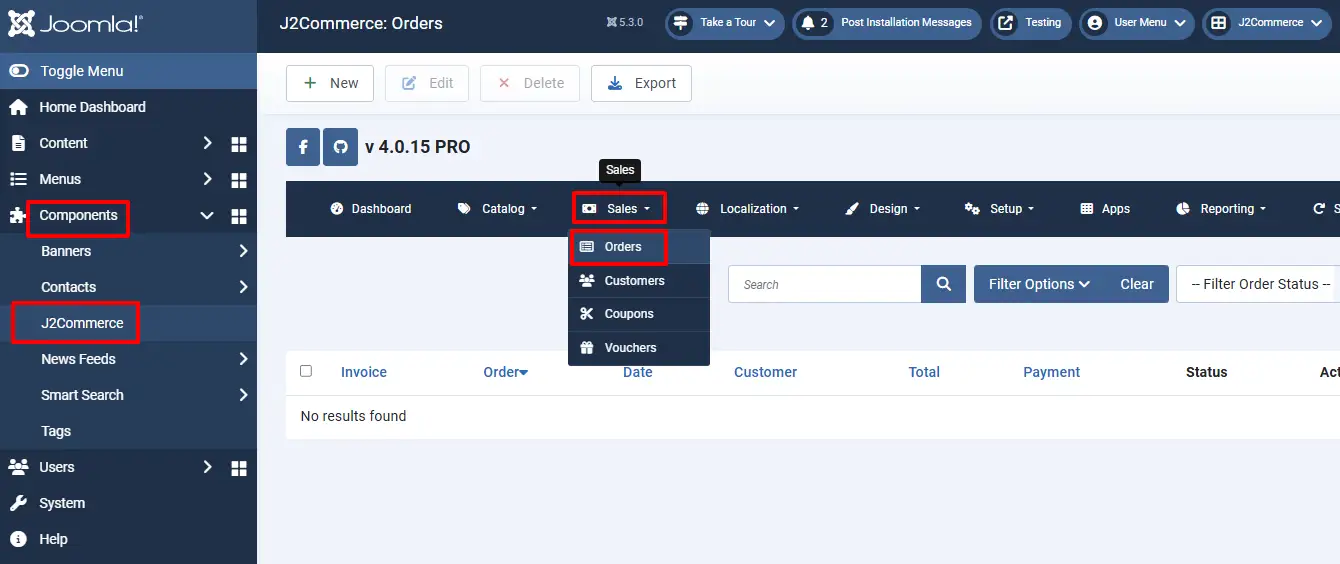Click the Setup gears icon
1340x564 pixels.
(x=972, y=209)
